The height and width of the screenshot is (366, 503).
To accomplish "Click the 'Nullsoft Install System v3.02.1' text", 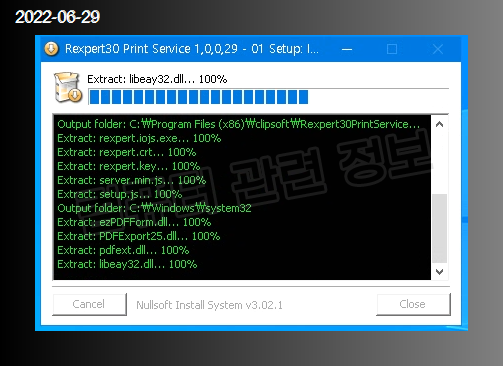I will [x=209, y=305].
